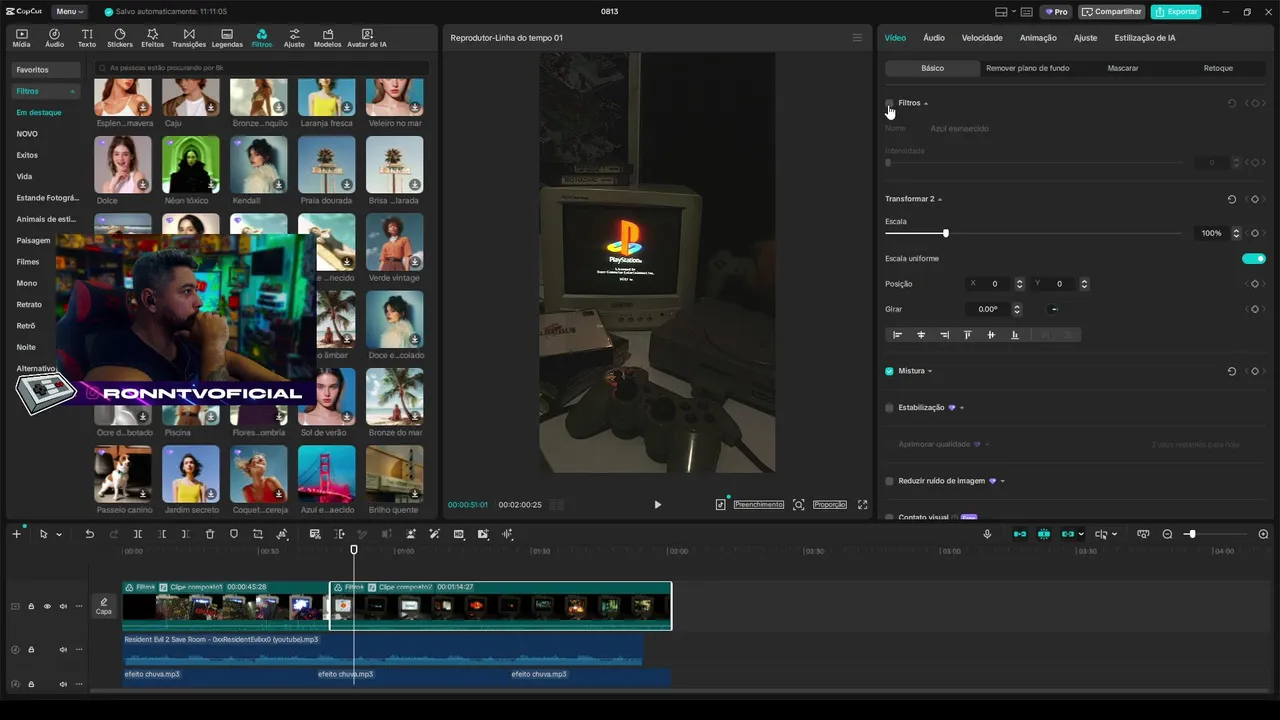Click the Exportar button
1280x720 pixels.
click(1176, 11)
